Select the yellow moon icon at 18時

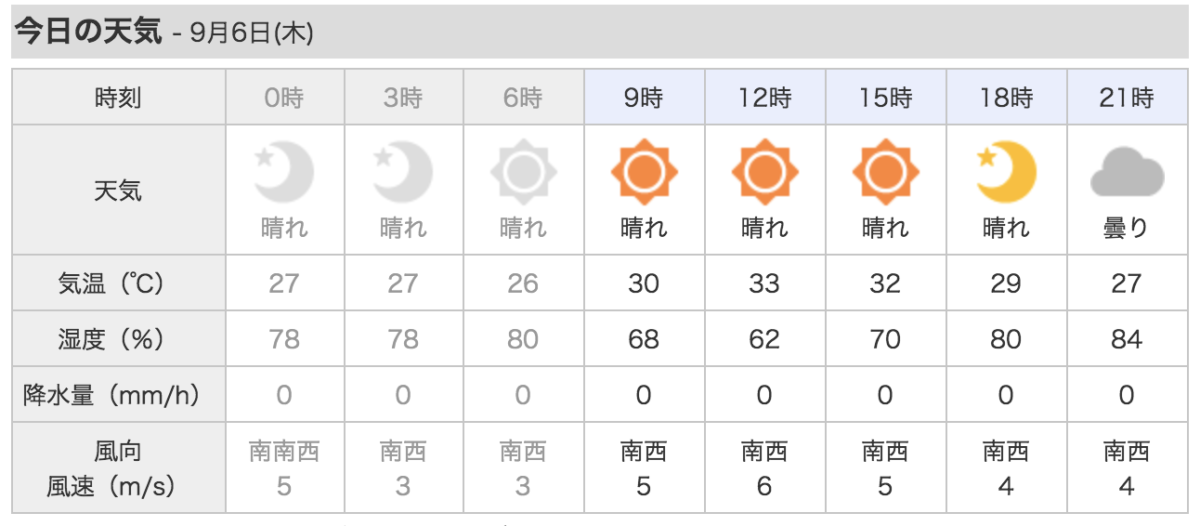(1006, 172)
